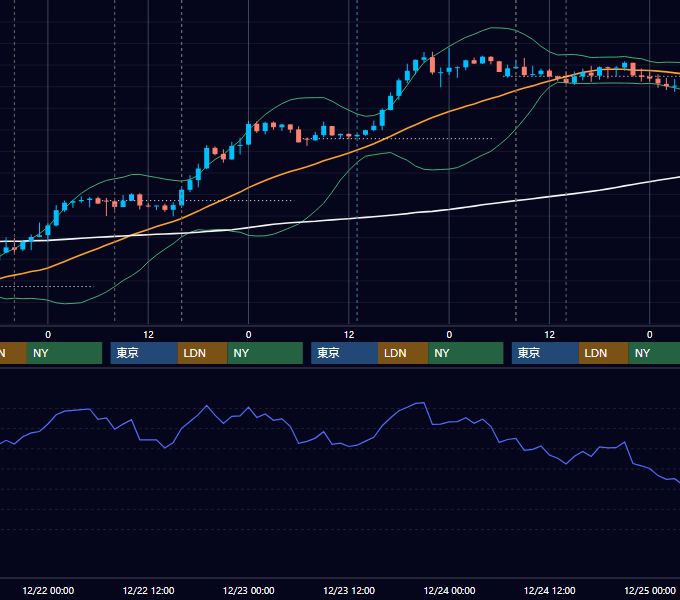Select the LDN session block on 12/22
The width and height of the screenshot is (680, 600).
[203, 353]
